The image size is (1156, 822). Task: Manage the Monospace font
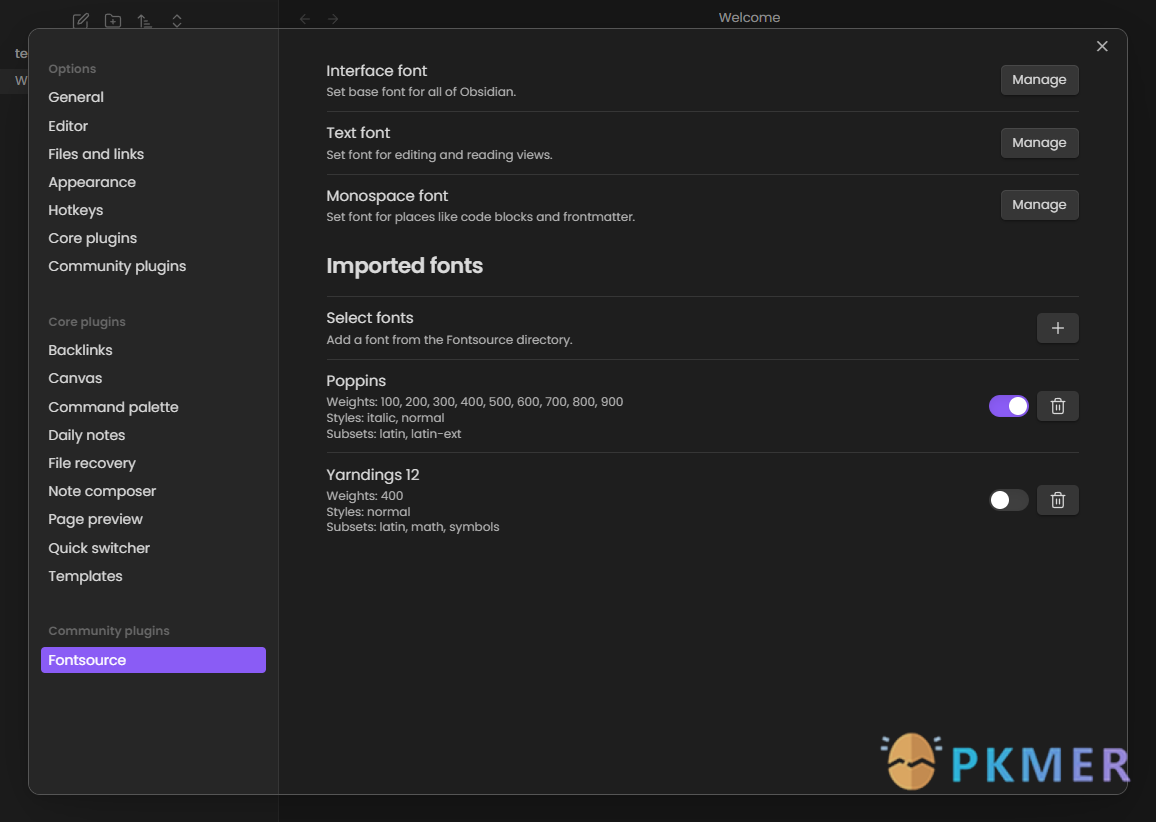(1040, 204)
